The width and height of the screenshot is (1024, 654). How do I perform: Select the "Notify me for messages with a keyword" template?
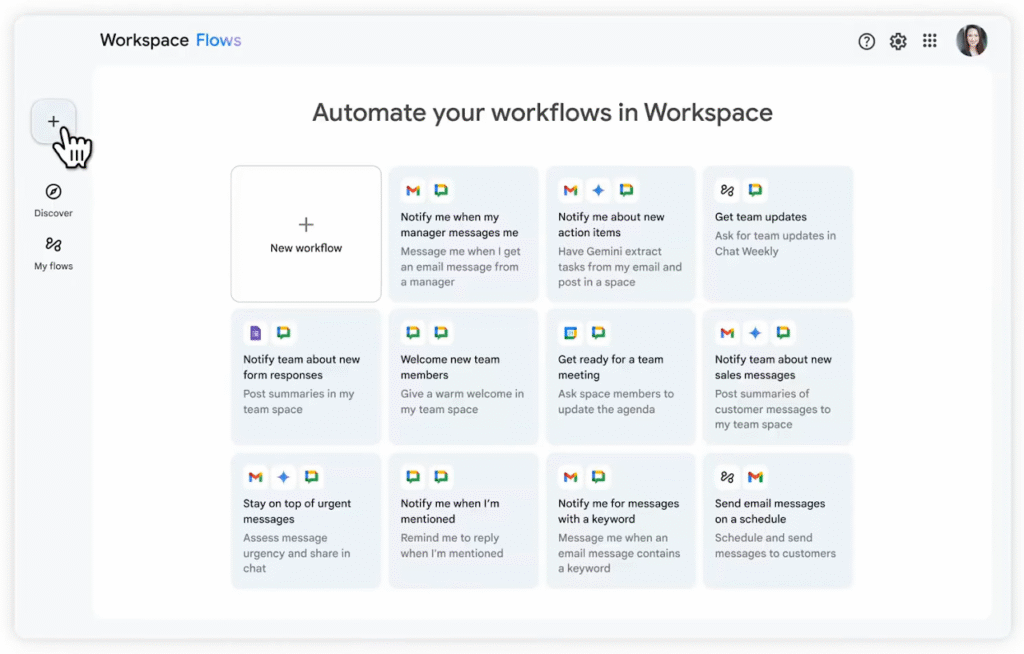point(620,519)
